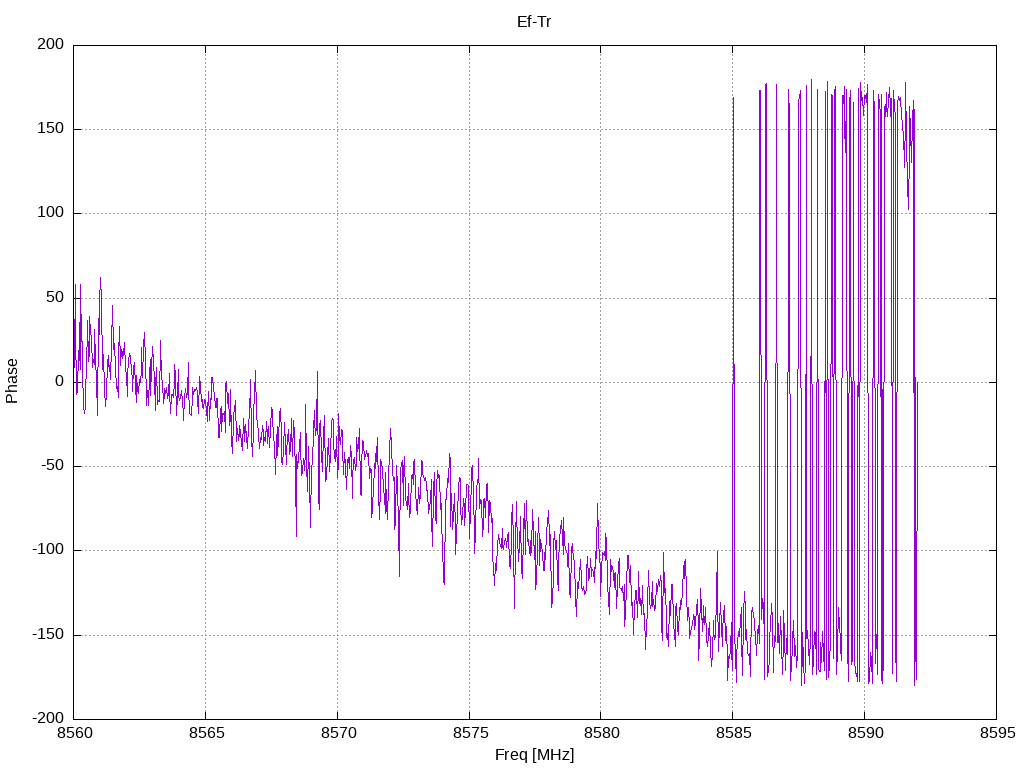Image resolution: width=1024 pixels, height=768 pixels.
Task: Click the y-axis tick label 150
Action: point(50,129)
